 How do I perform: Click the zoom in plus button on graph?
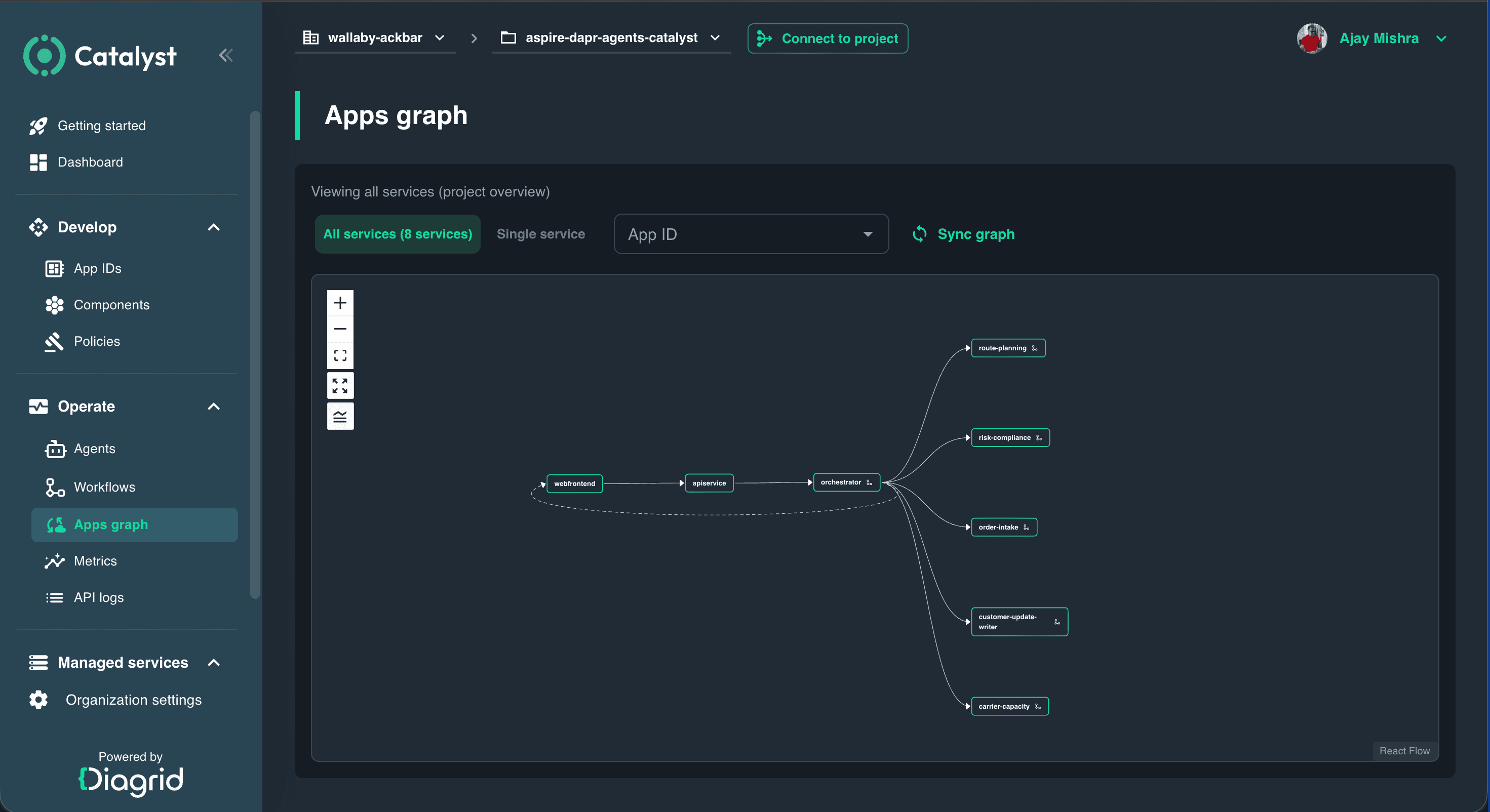coord(340,303)
